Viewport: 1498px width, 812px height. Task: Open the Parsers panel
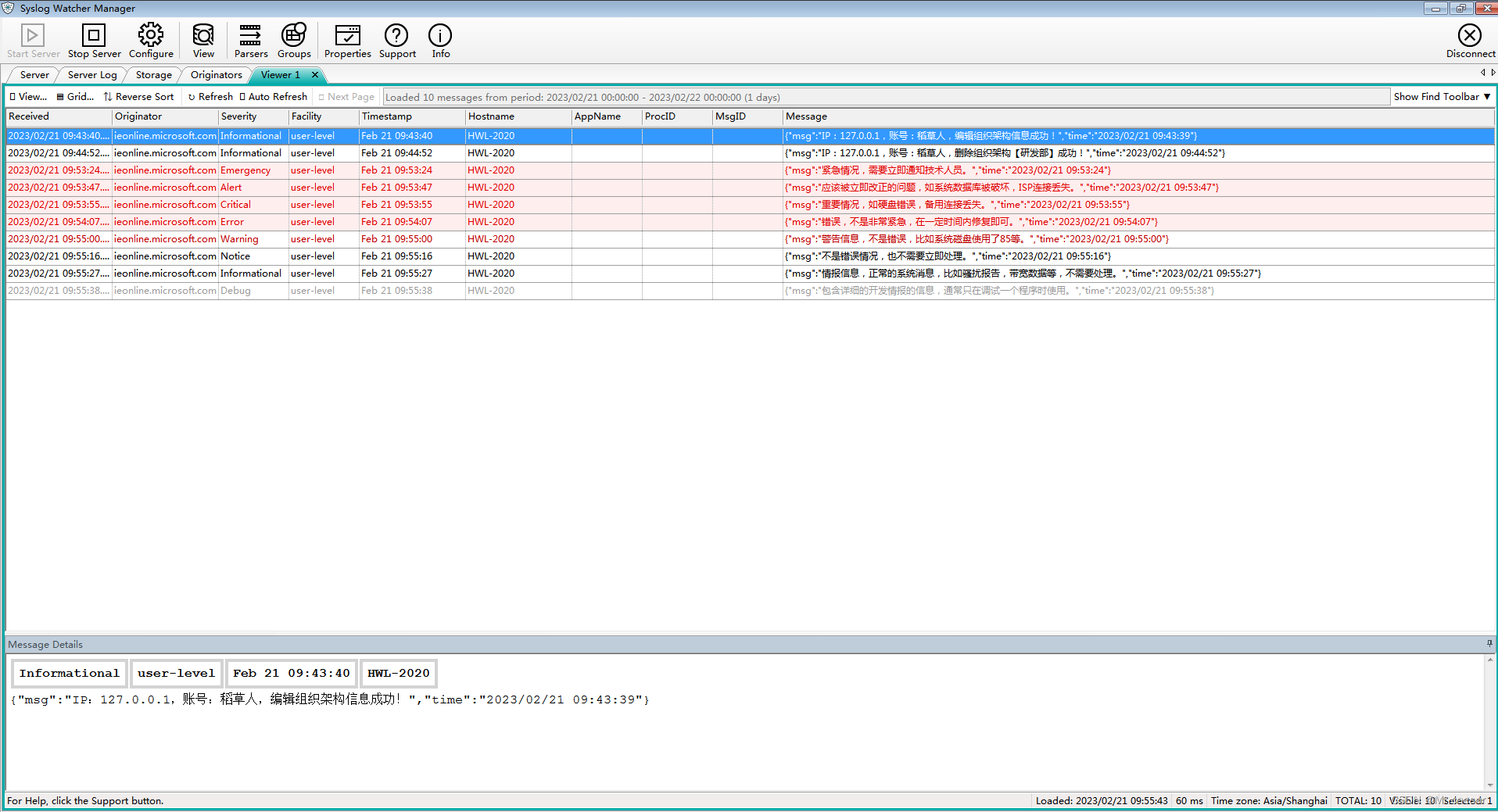[x=250, y=41]
